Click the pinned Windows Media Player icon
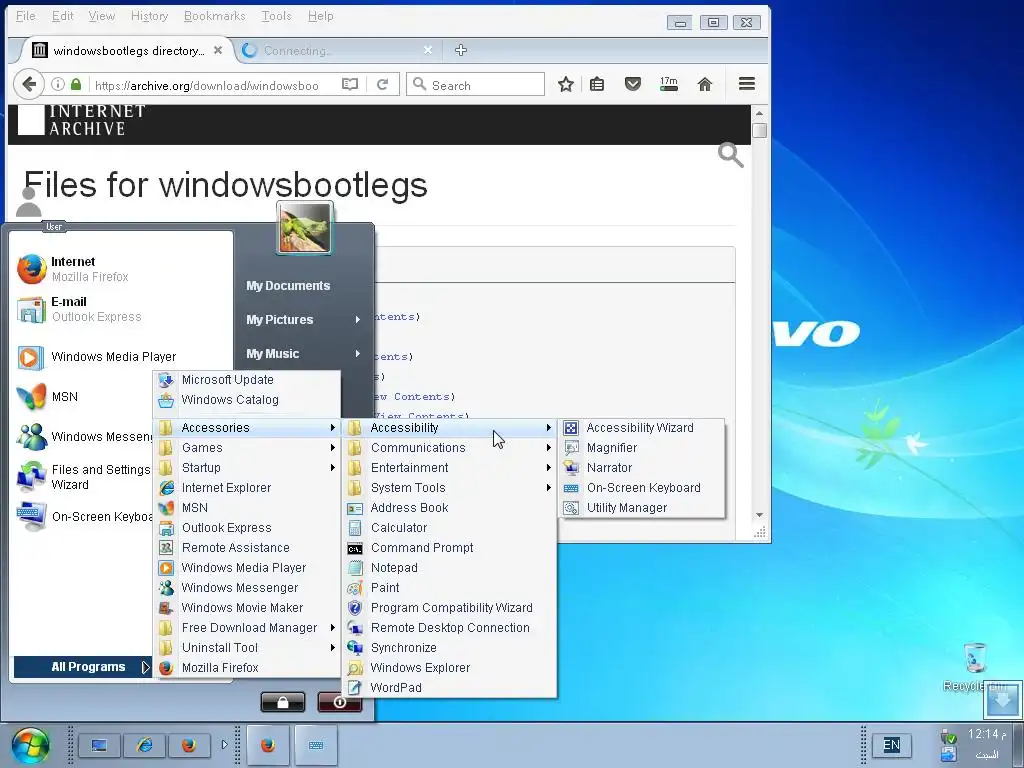The image size is (1024, 768). coord(31,357)
